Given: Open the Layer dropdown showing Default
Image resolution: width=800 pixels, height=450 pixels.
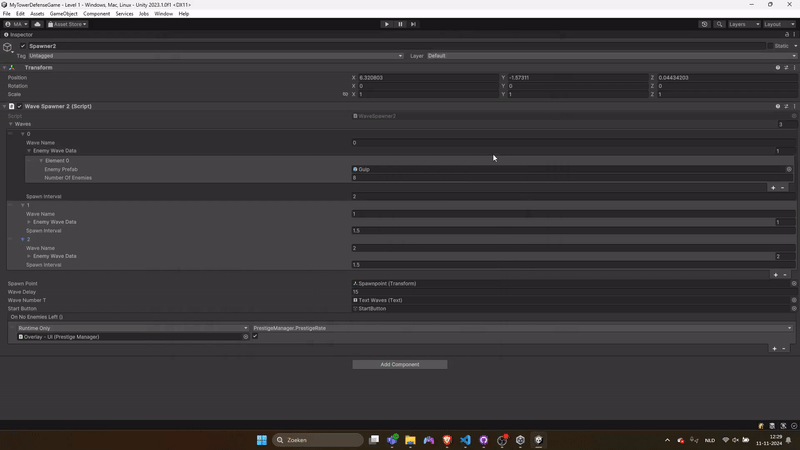Looking at the screenshot, I should point(611,56).
